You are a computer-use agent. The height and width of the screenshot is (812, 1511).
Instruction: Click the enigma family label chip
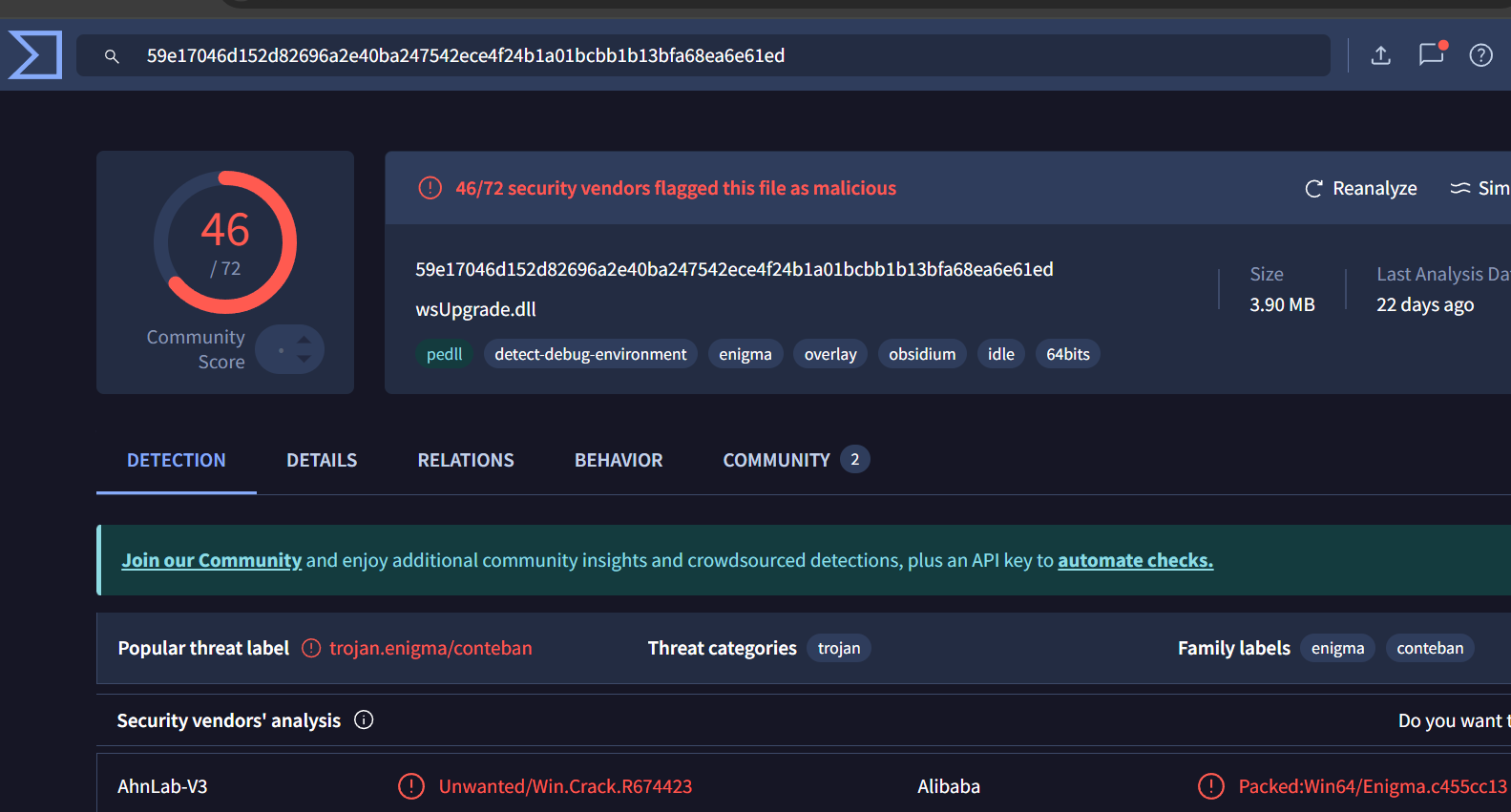[x=1337, y=648]
